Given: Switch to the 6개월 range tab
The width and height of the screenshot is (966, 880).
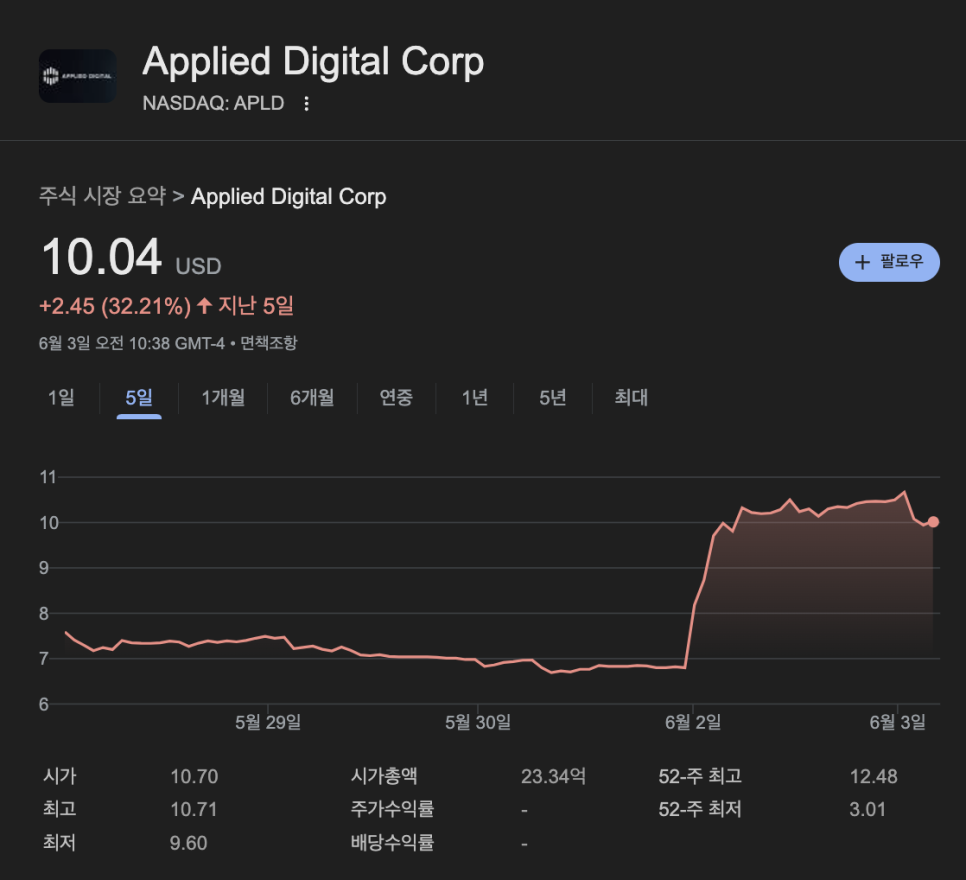Looking at the screenshot, I should click(312, 397).
